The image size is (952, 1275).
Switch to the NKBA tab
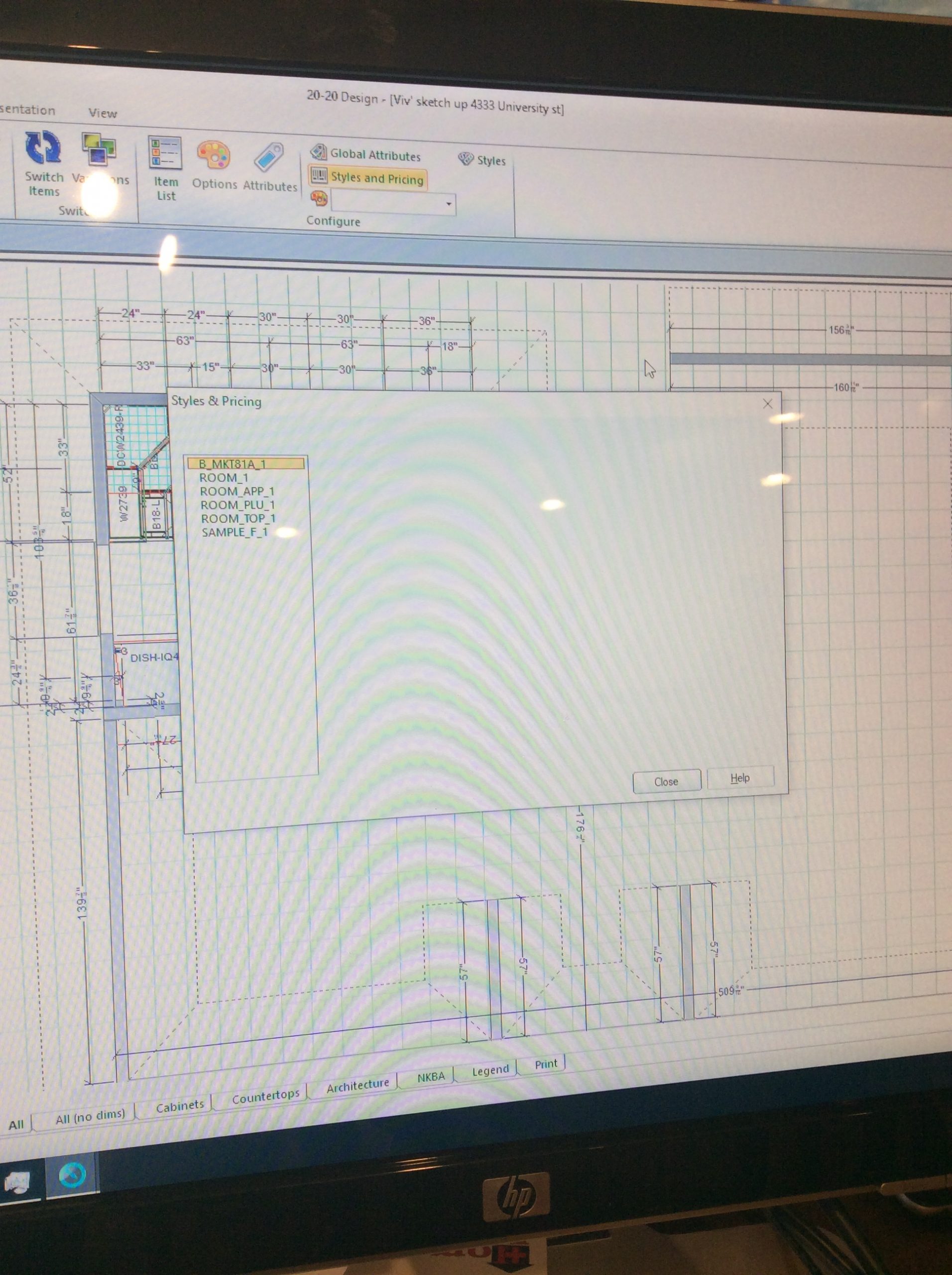[x=431, y=1076]
